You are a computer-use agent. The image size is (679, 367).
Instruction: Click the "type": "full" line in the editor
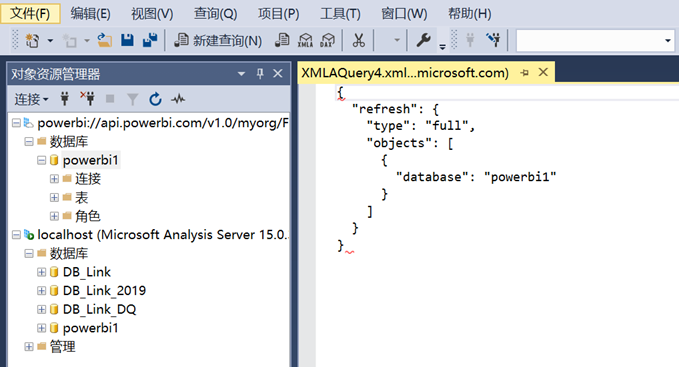click(420, 126)
